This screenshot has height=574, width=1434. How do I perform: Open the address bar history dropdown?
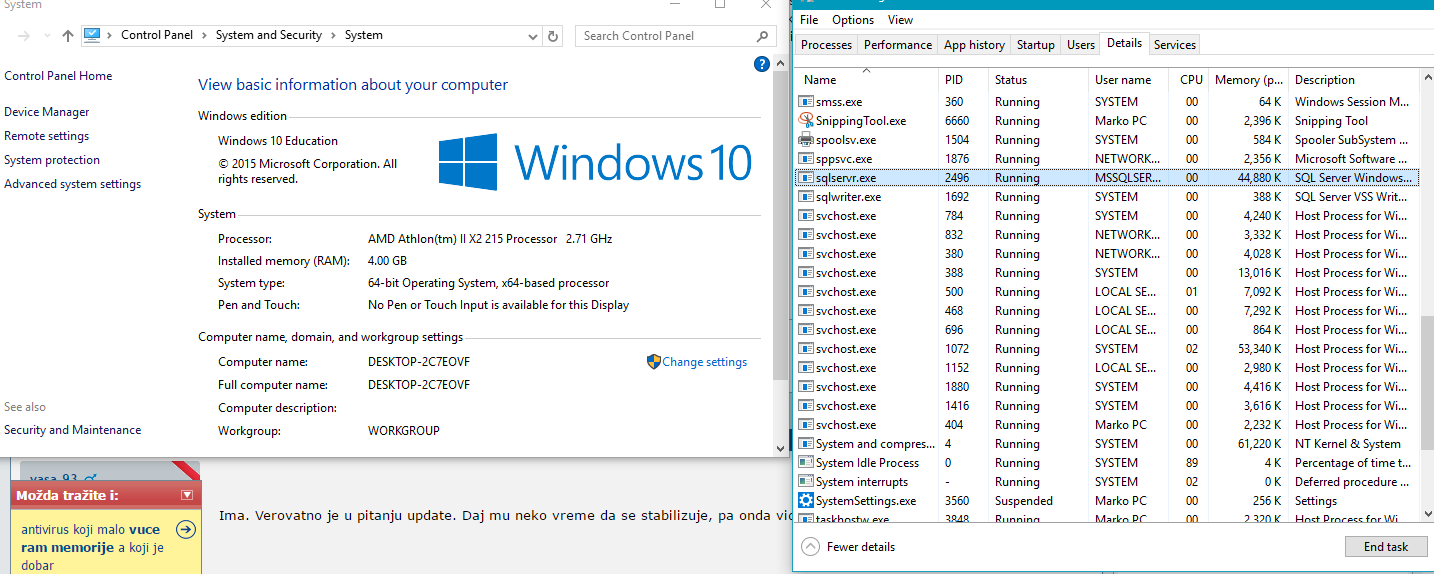tap(533, 36)
